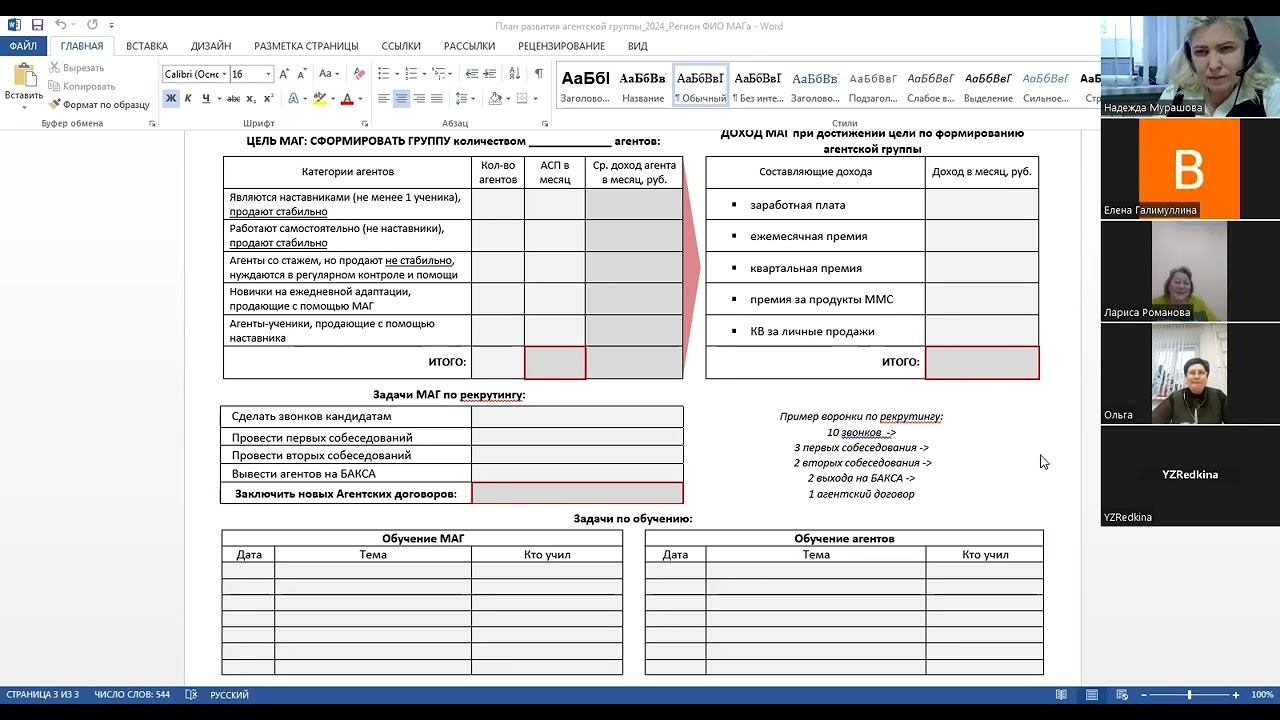Image resolution: width=1280 pixels, height=720 pixels.
Task: Toggle strikethrough (abc) formatting
Action: click(233, 98)
